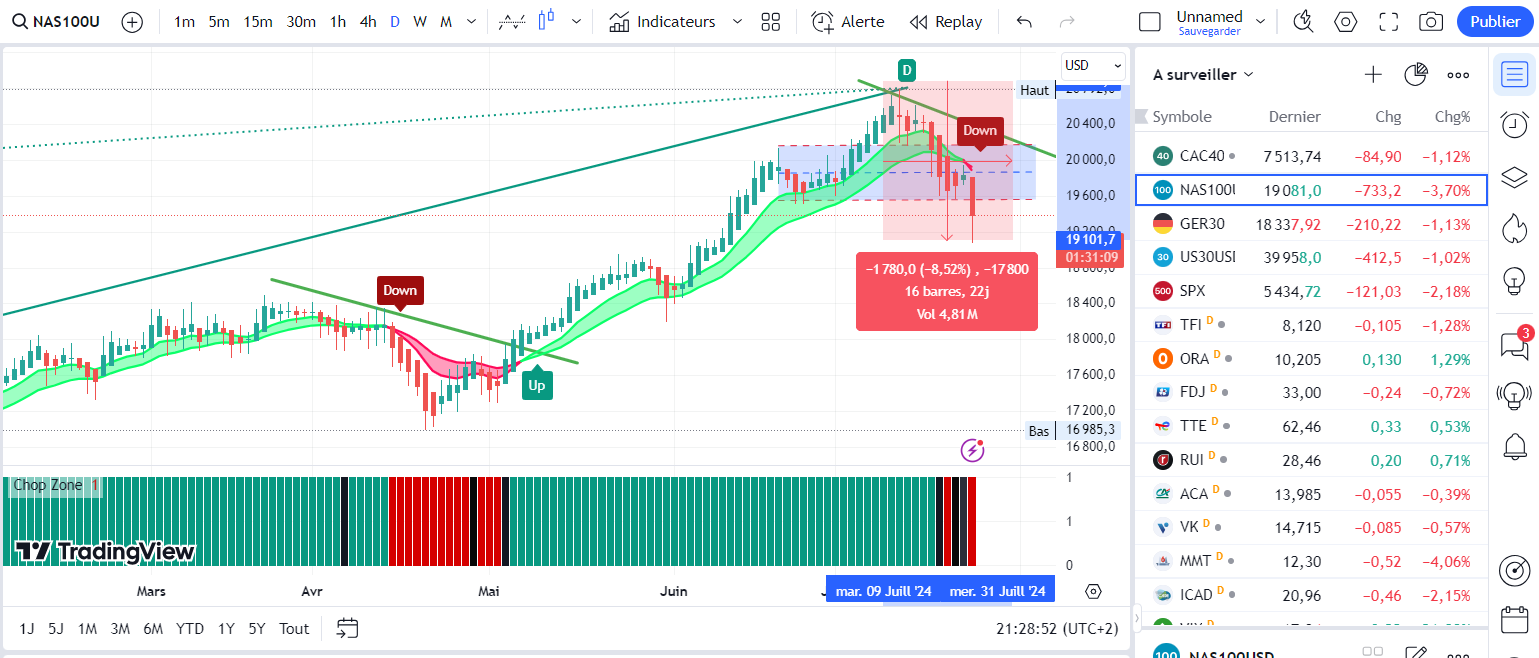
Task: Open chart scale settings gear near time axis
Action: (1093, 591)
